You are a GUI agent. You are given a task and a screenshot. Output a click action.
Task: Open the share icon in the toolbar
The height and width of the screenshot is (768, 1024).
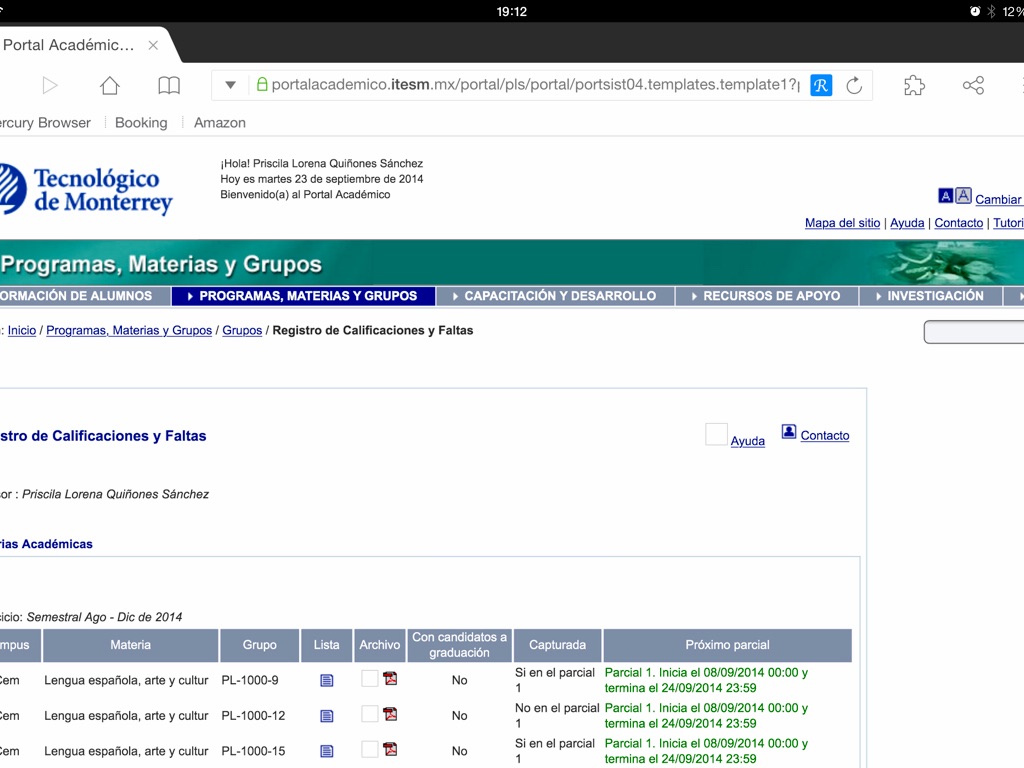(x=973, y=86)
